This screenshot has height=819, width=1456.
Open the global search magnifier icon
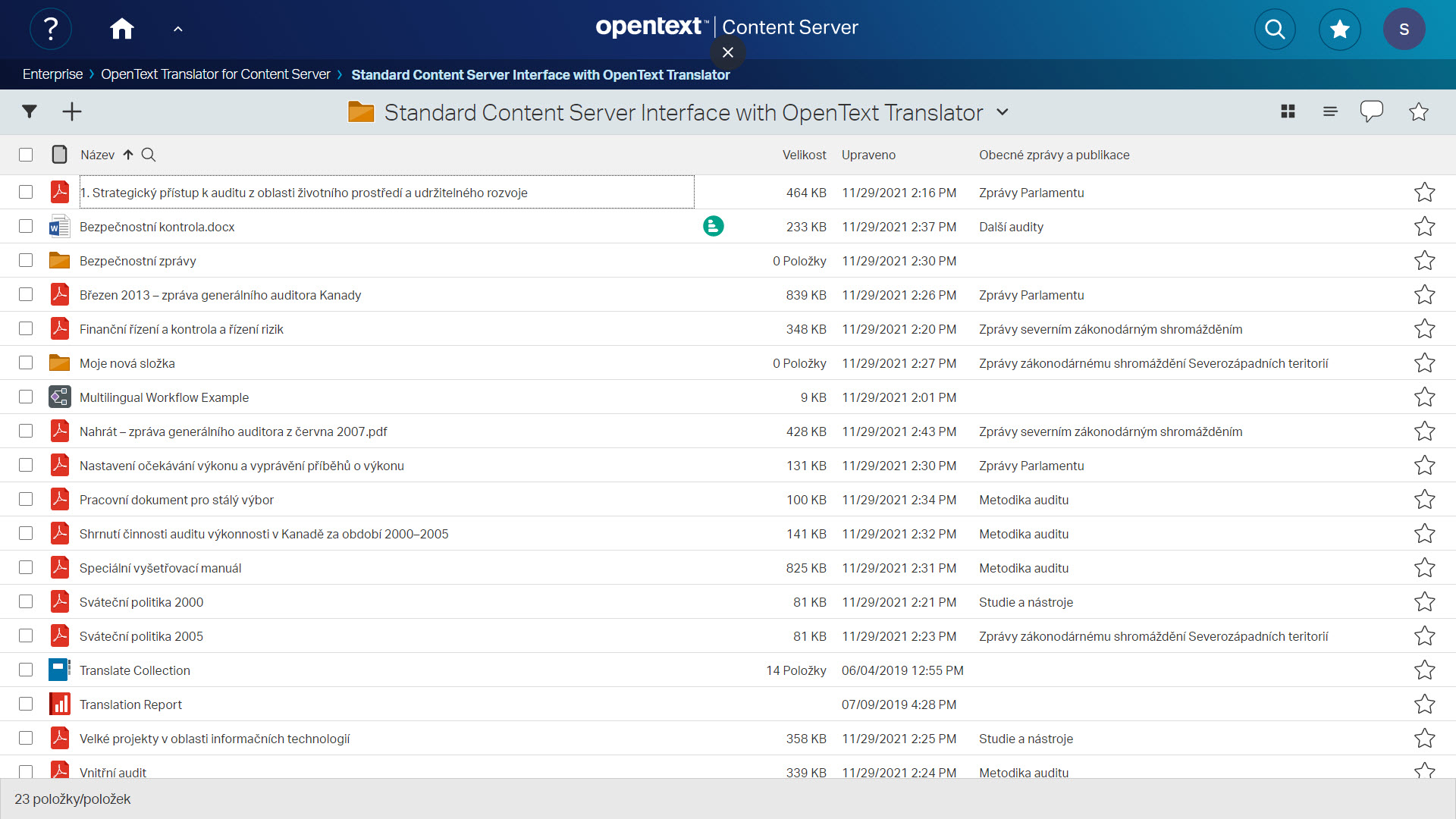(x=1275, y=29)
